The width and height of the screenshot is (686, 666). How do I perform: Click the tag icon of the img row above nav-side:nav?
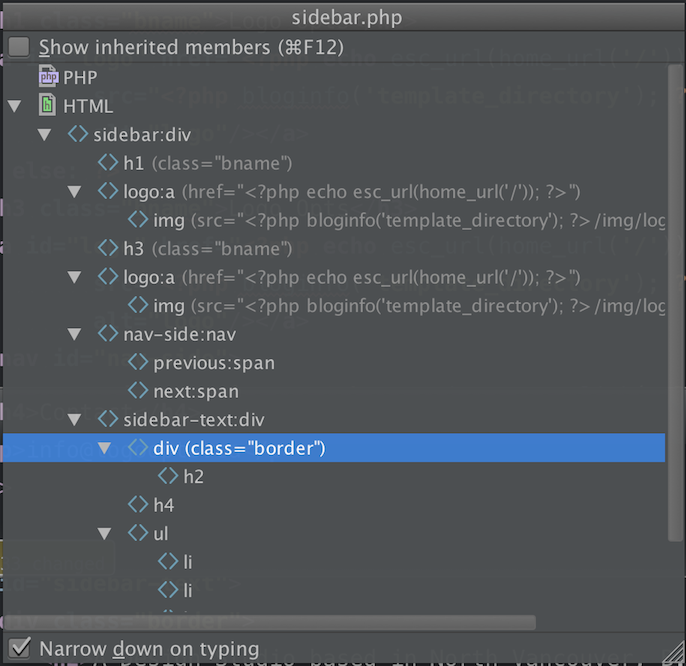138,305
